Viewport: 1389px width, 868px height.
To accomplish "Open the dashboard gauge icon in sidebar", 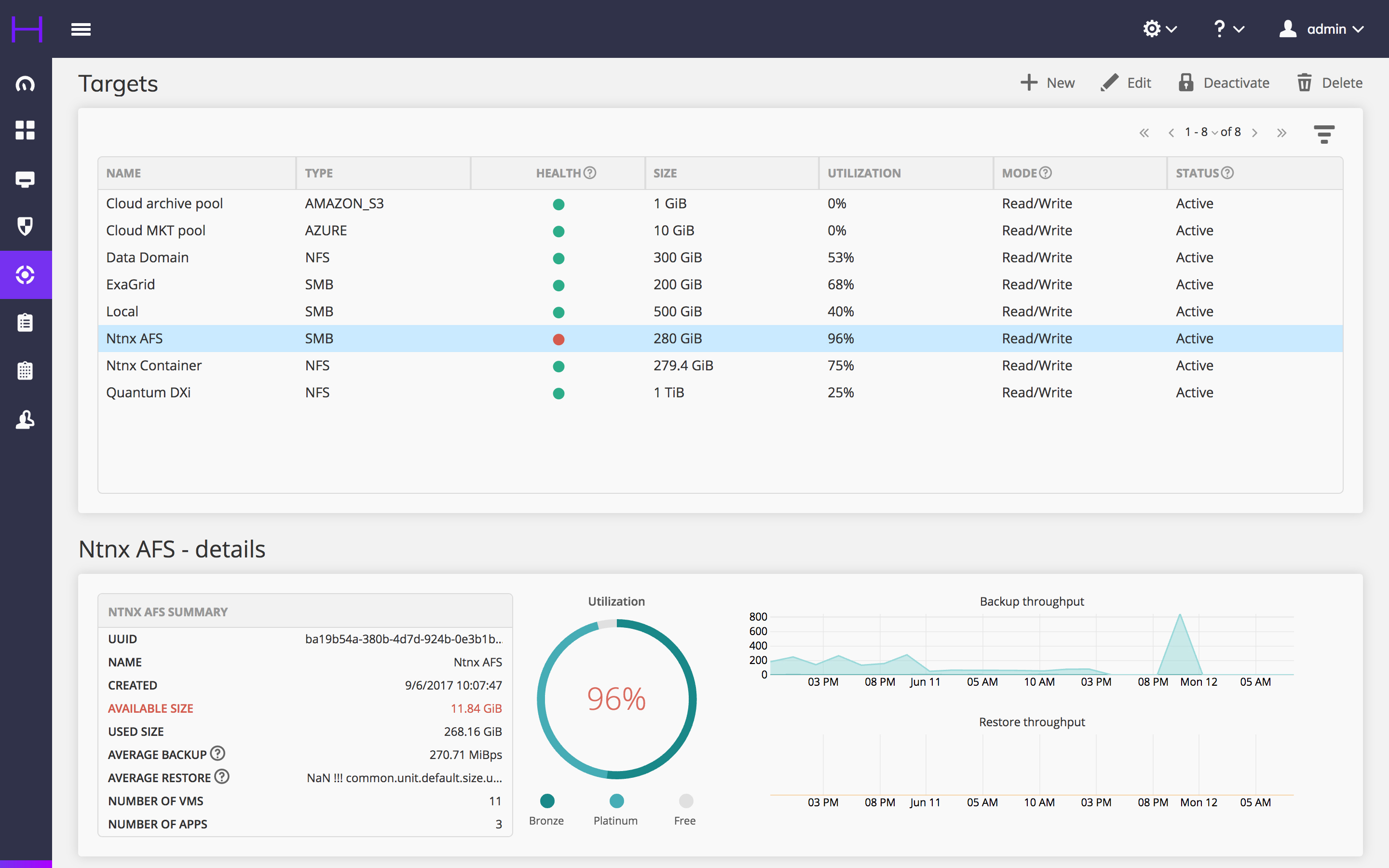I will pyautogui.click(x=25, y=84).
